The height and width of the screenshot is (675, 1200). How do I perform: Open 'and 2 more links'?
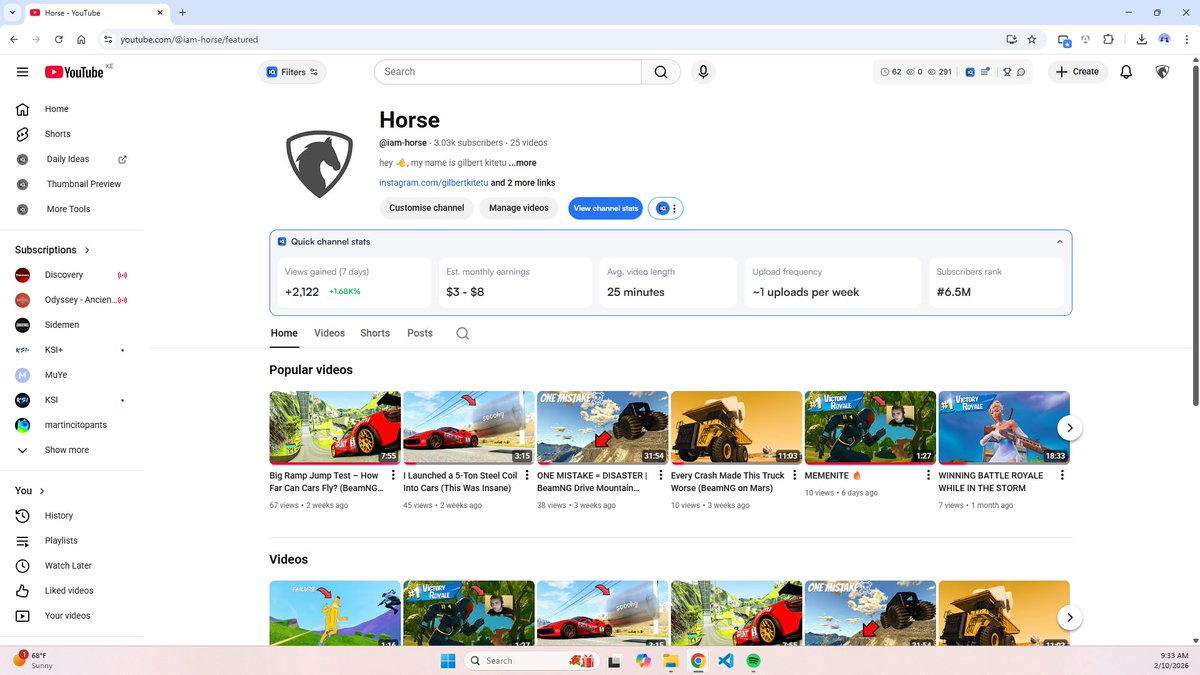[x=523, y=183]
